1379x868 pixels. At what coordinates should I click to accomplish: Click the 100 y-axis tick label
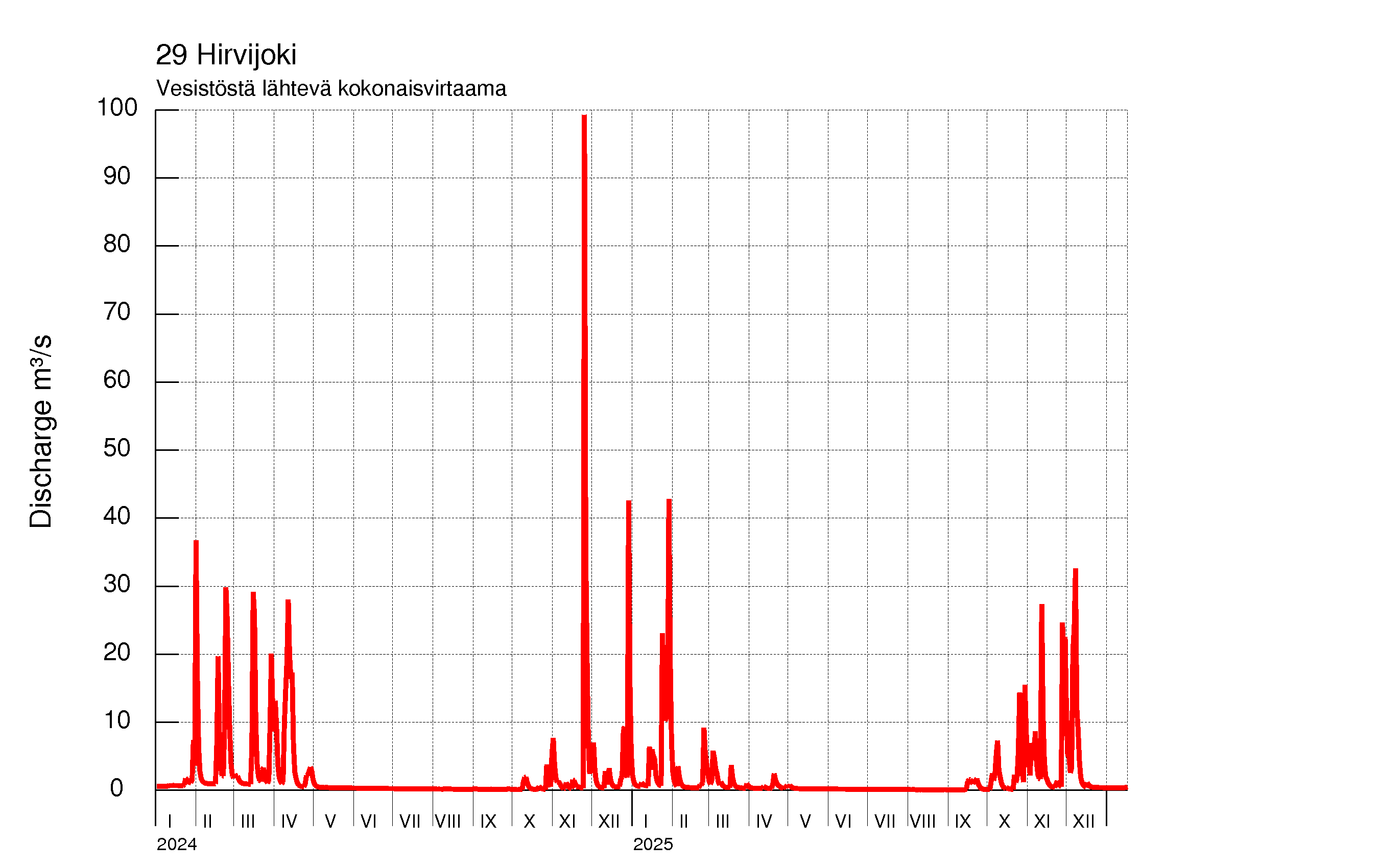tap(117, 108)
